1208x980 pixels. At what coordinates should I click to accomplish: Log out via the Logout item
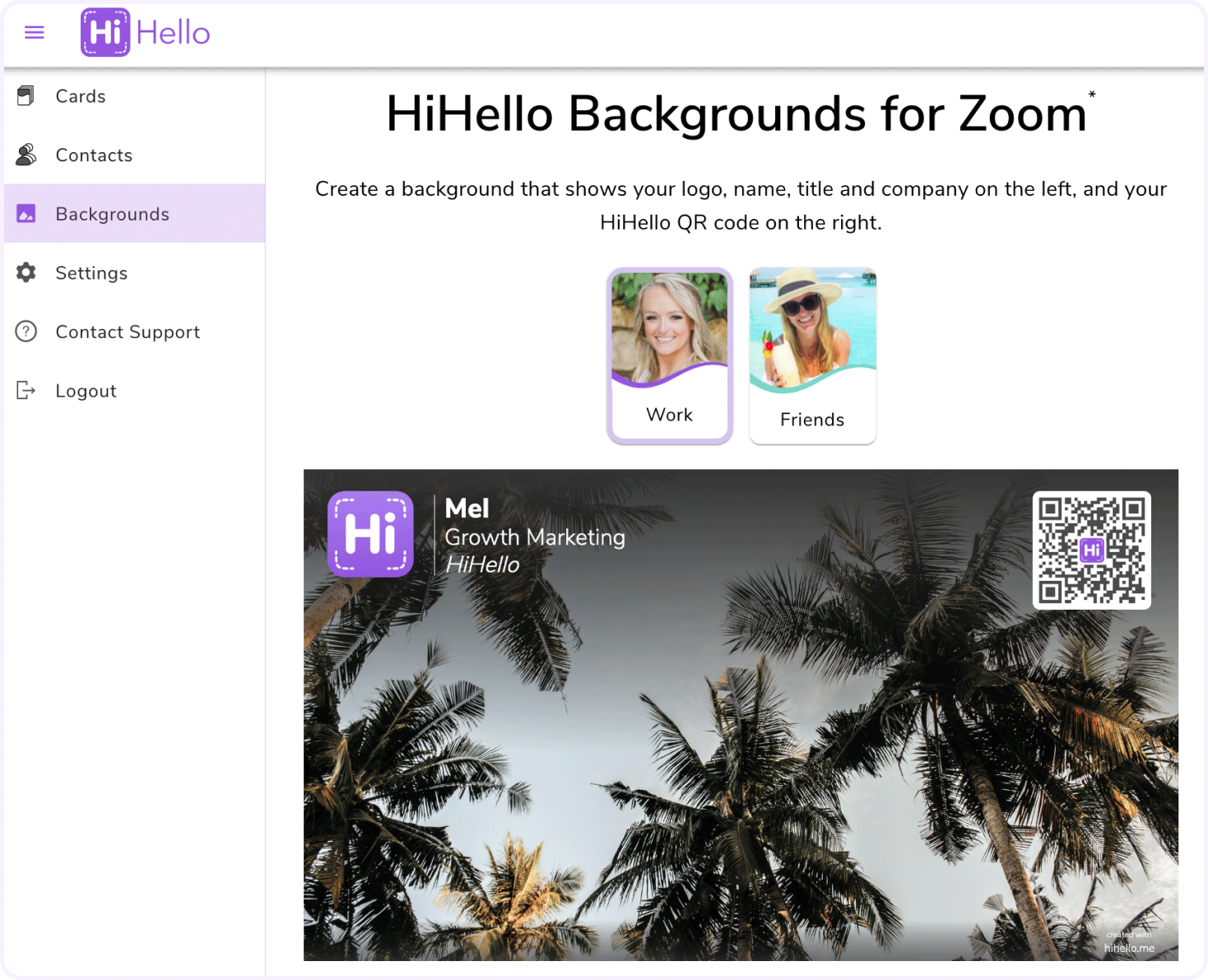click(135, 391)
